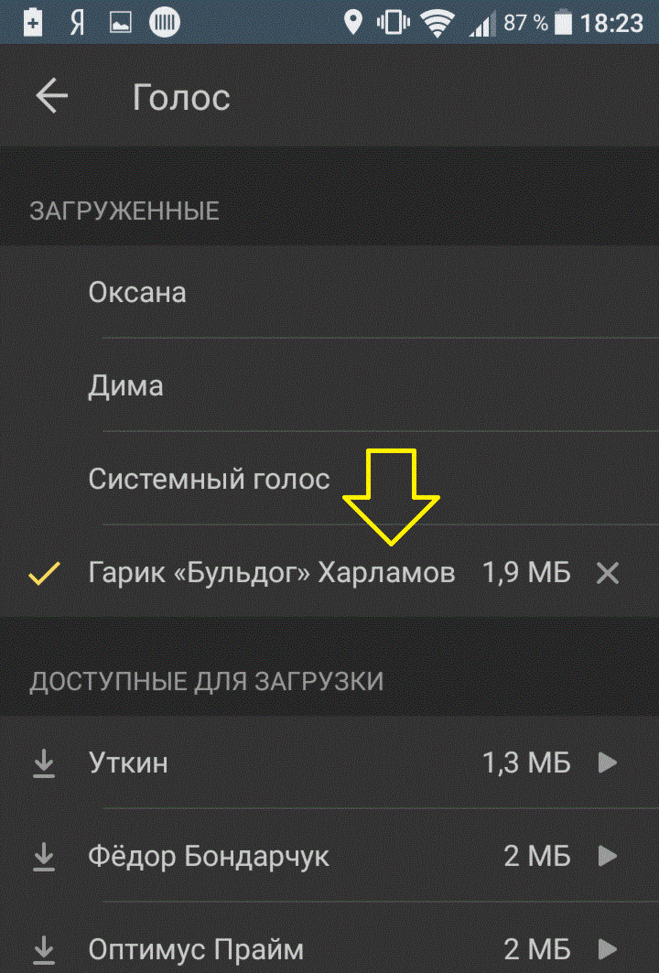Tap the Оптимус Прайм voice label
Screen dimensions: 659x973
(x=196, y=949)
